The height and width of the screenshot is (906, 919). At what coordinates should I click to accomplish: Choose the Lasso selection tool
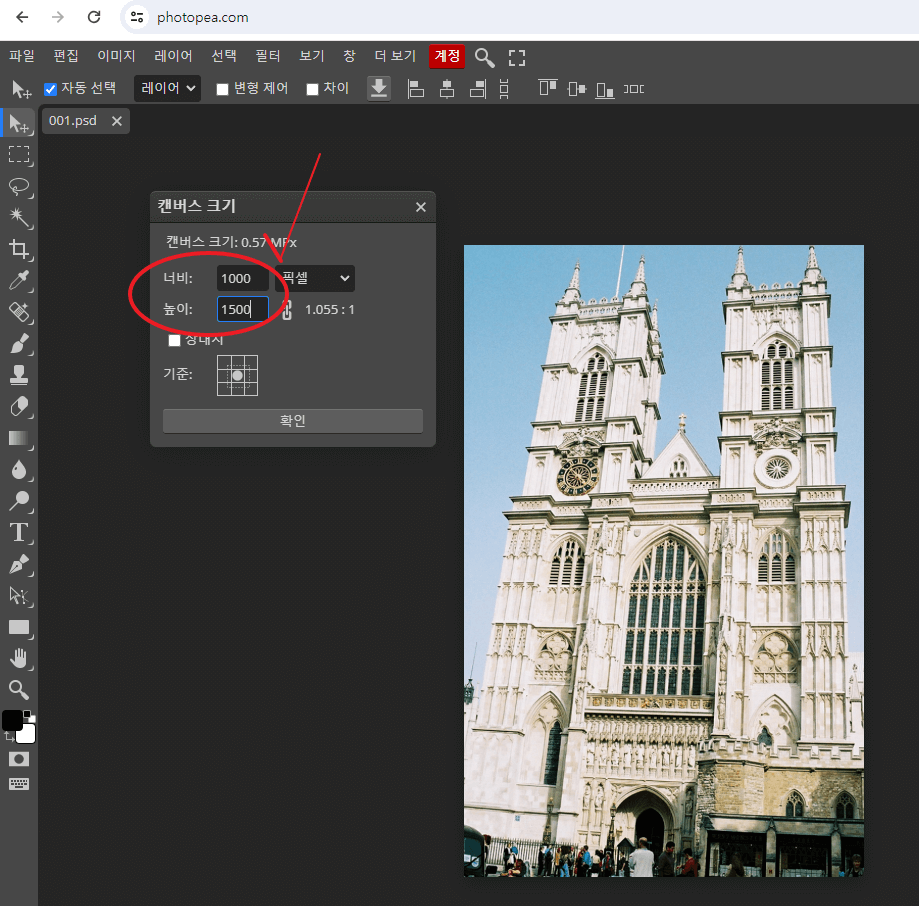pyautogui.click(x=19, y=186)
